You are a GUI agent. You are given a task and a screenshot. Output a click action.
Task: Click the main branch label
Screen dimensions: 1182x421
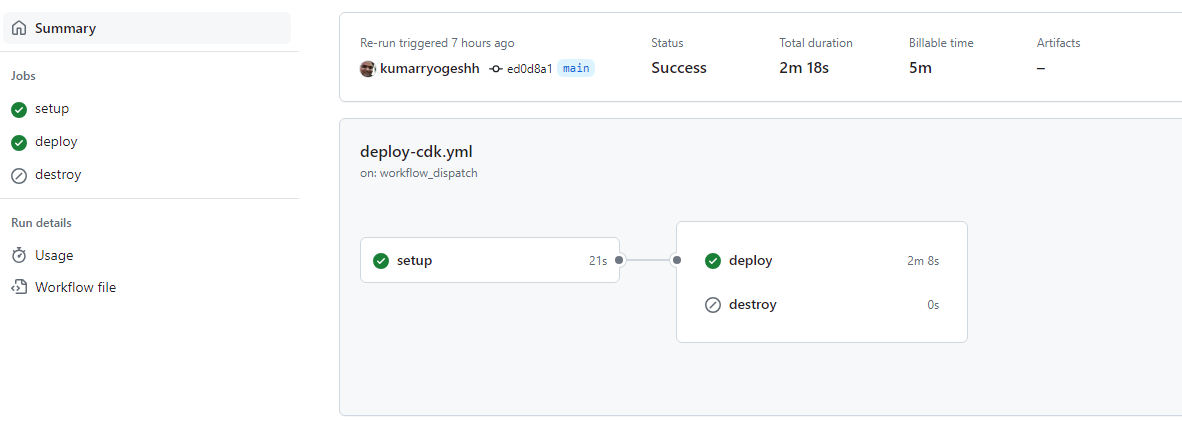[576, 69]
